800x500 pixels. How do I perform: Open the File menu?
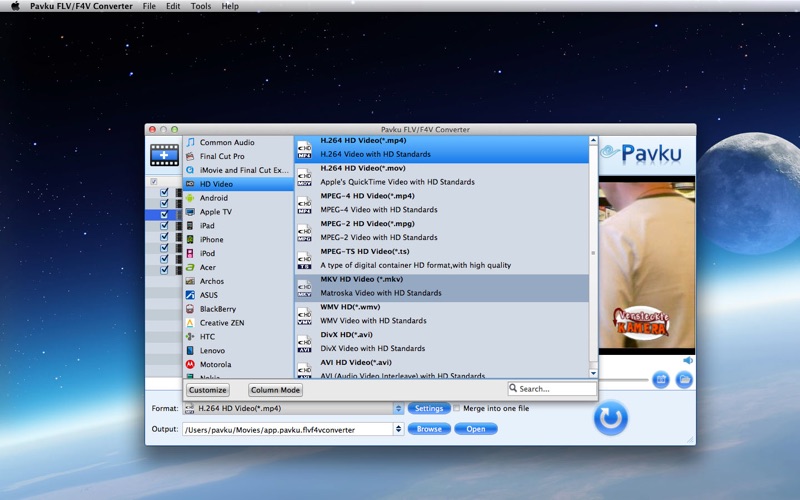(149, 6)
